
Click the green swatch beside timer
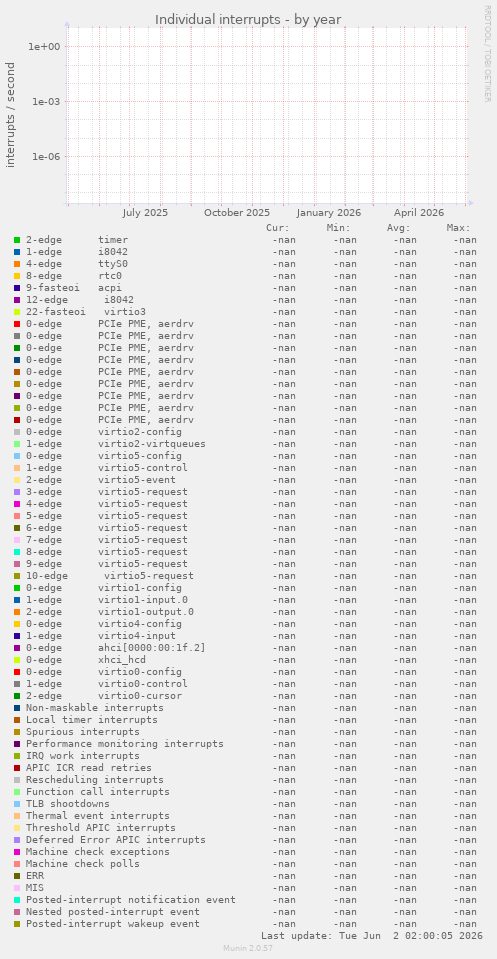(17, 240)
